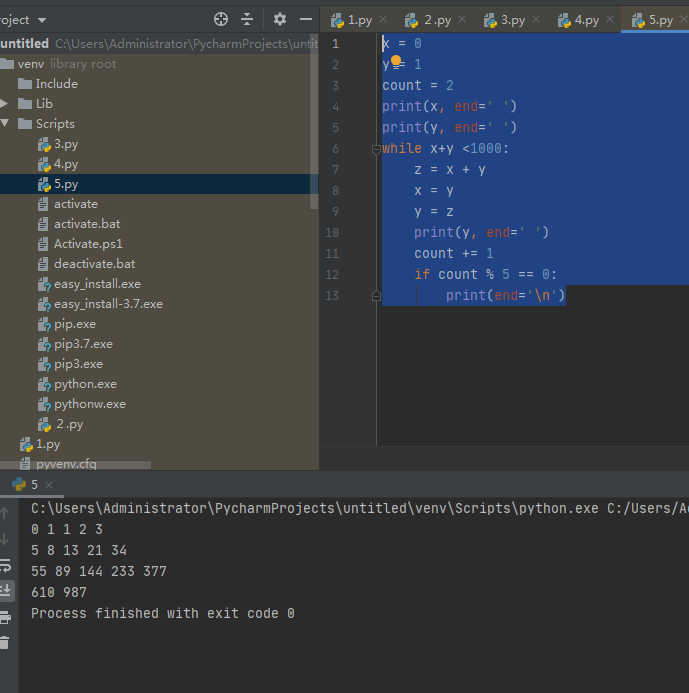This screenshot has width=689, height=693.
Task: Click line number 10 in the gutter
Action: pos(332,232)
